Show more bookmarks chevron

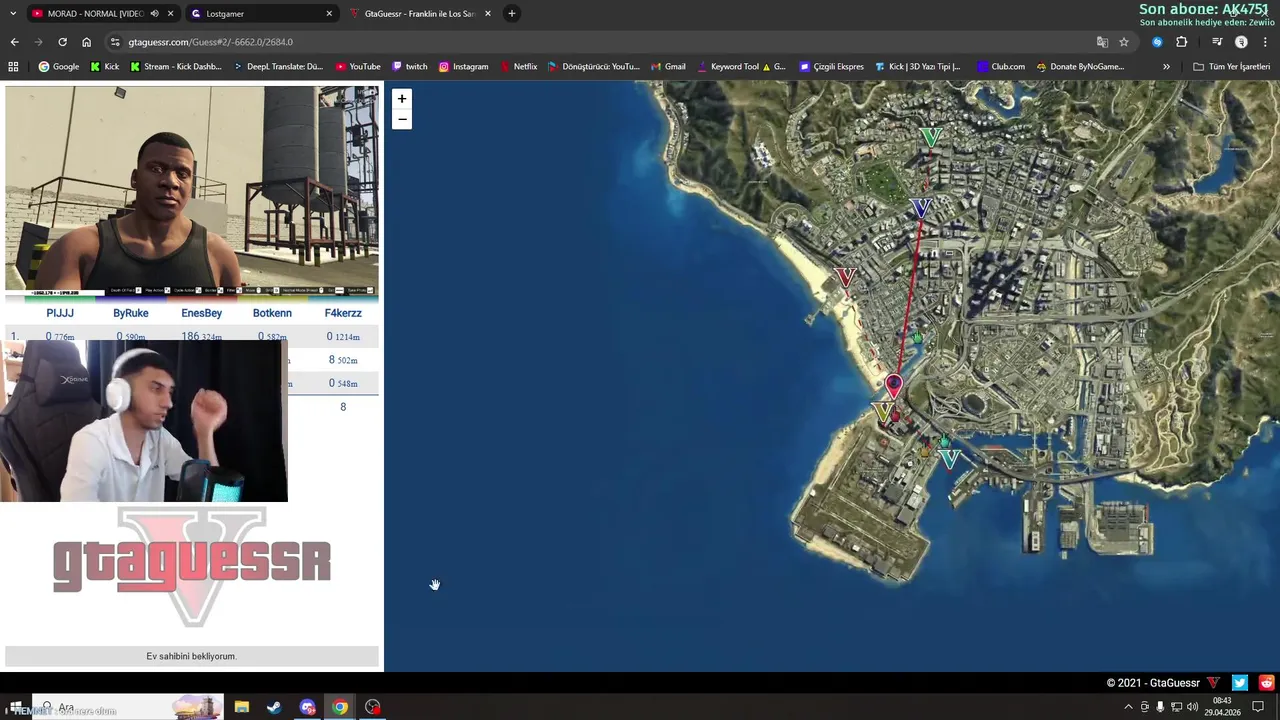1166,67
